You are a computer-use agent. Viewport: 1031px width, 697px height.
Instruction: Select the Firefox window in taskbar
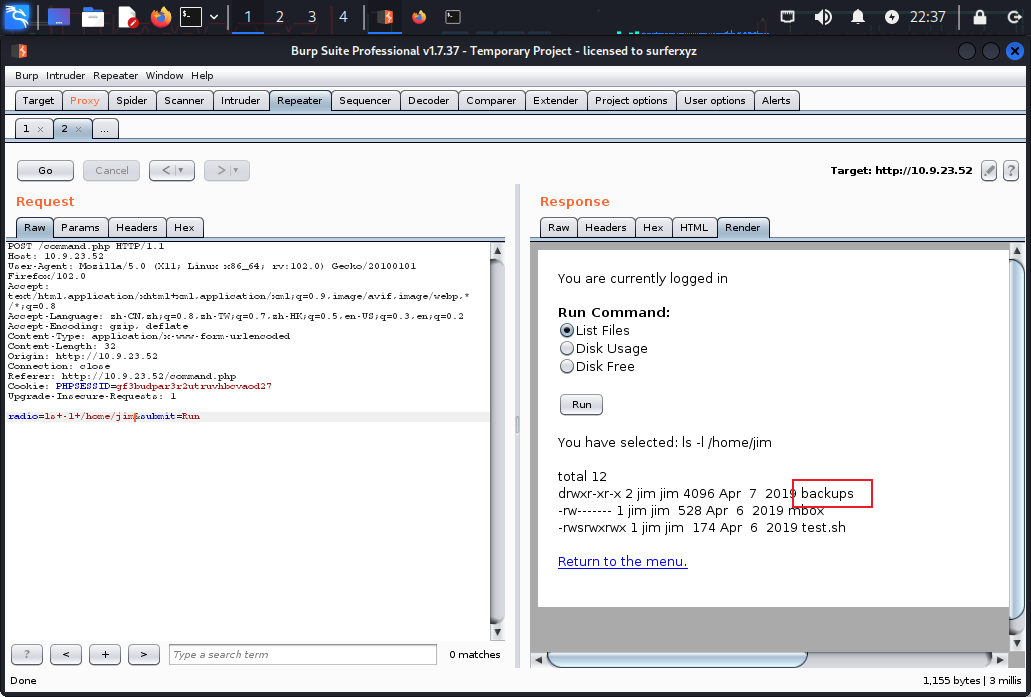pyautogui.click(x=419, y=17)
